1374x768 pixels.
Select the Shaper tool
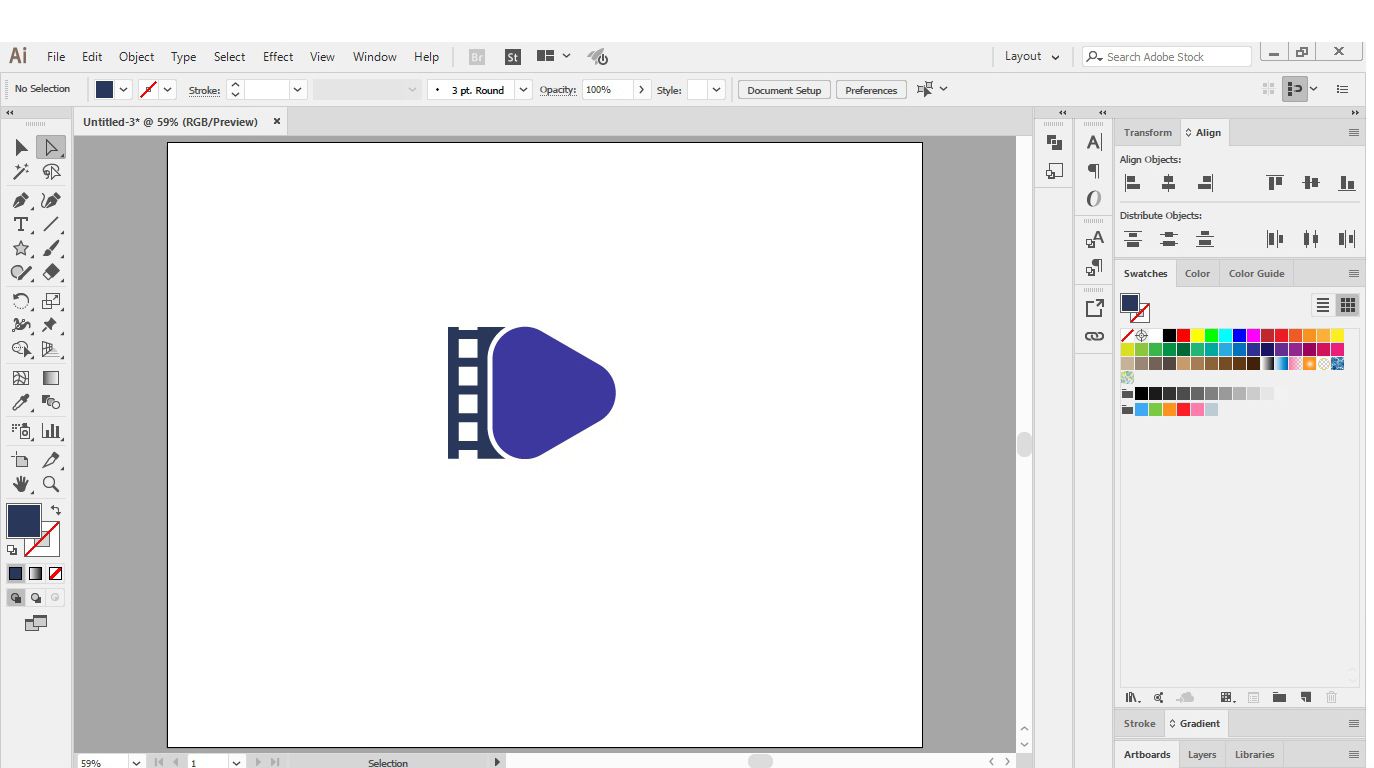[21, 272]
